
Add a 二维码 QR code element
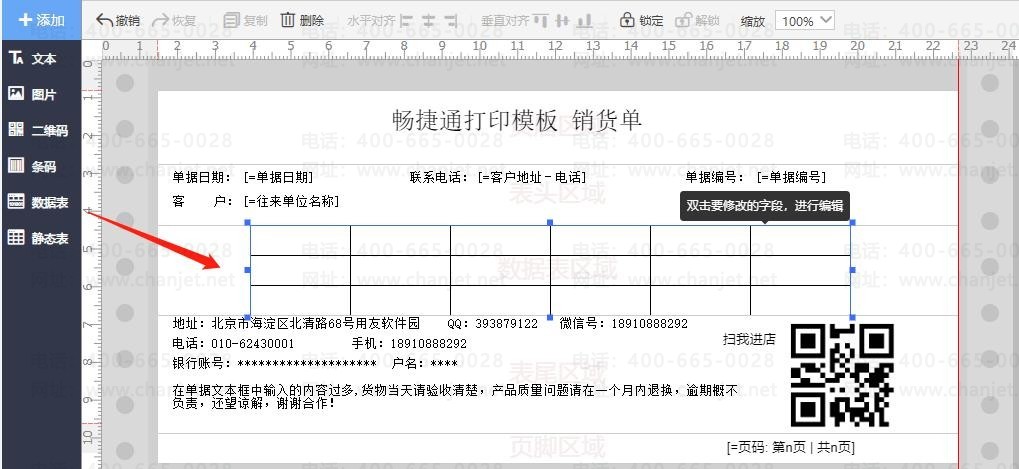coord(38,130)
